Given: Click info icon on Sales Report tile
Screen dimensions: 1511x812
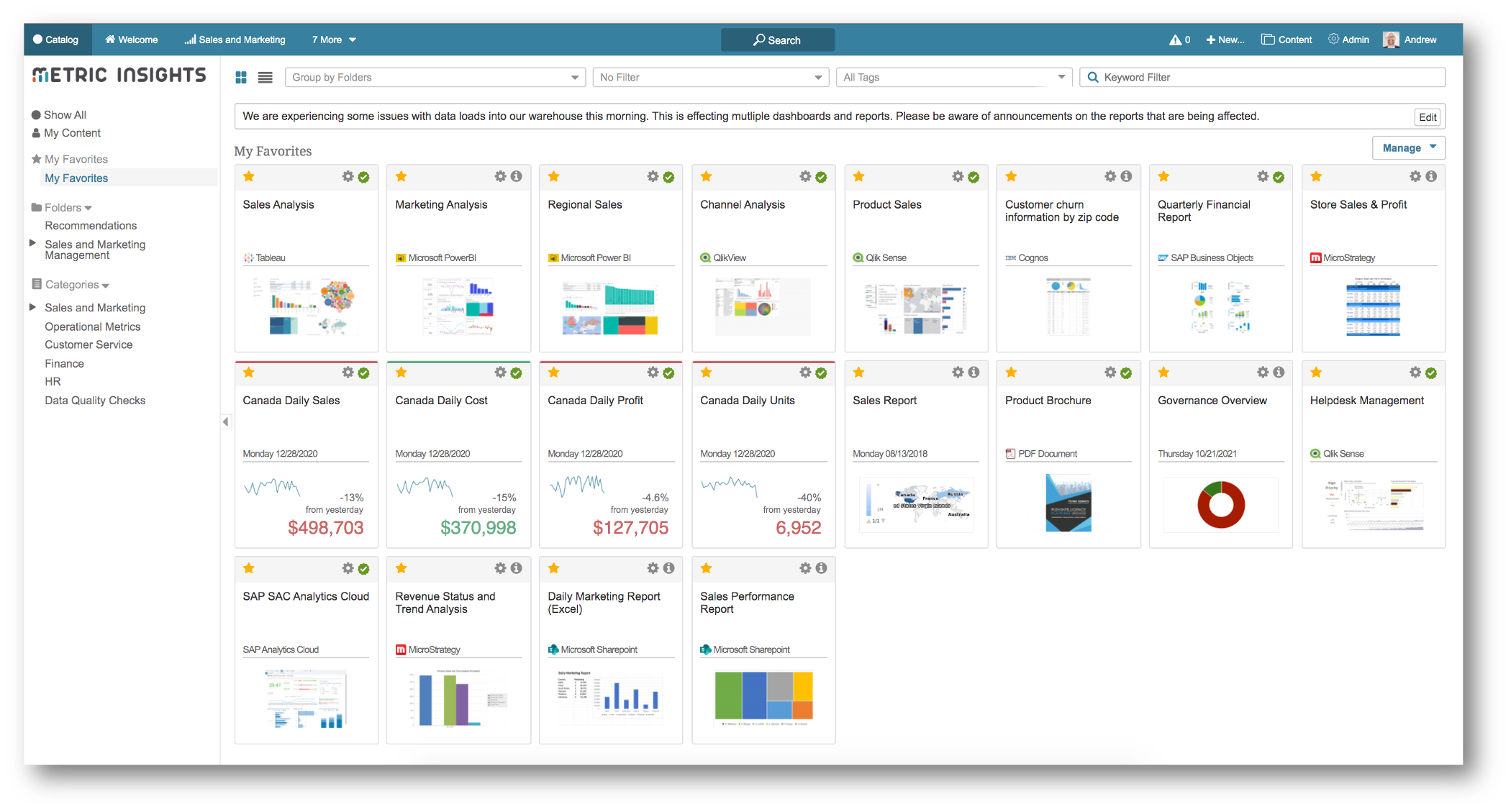Looking at the screenshot, I should pyautogui.click(x=974, y=373).
